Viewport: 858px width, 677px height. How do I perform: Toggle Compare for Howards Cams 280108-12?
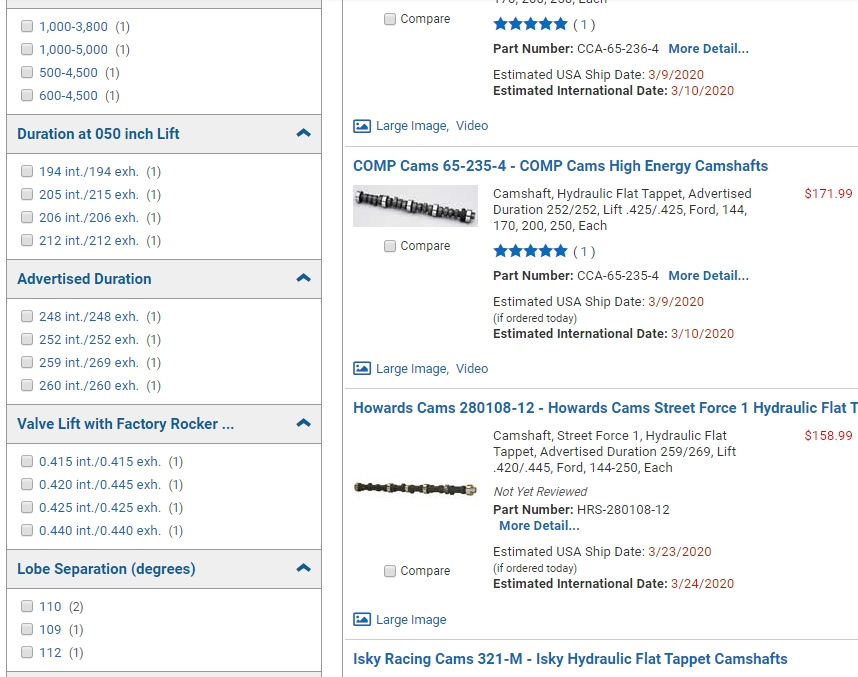point(390,571)
